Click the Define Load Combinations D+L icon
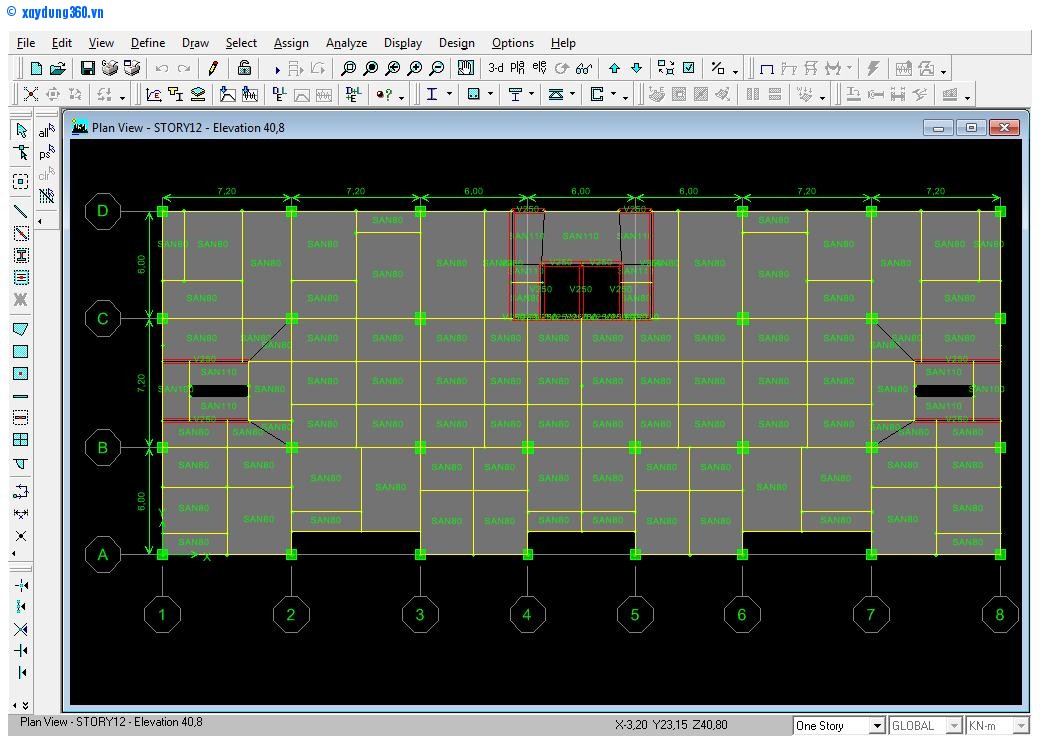This screenshot has height=744, width=1040. pyautogui.click(x=353, y=95)
